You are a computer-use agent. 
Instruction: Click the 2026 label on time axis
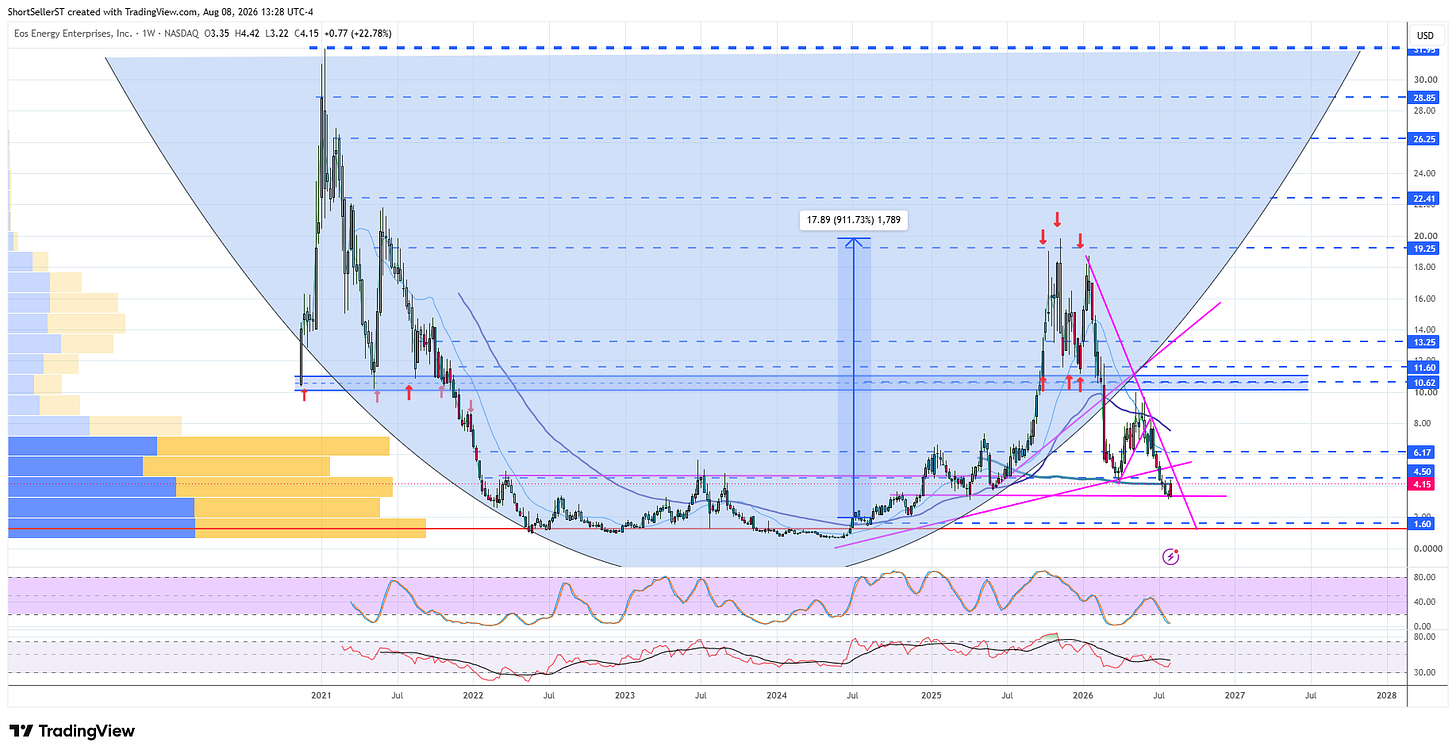1082,693
